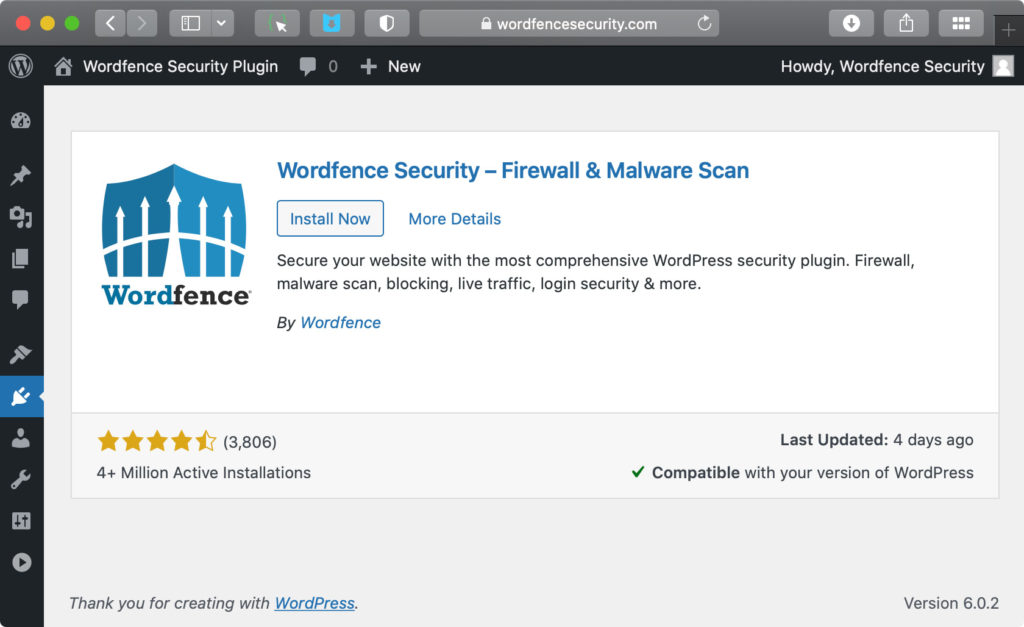Select the highlighted Plugins plug icon
Image resolution: width=1024 pixels, height=627 pixels.
[x=22, y=396]
